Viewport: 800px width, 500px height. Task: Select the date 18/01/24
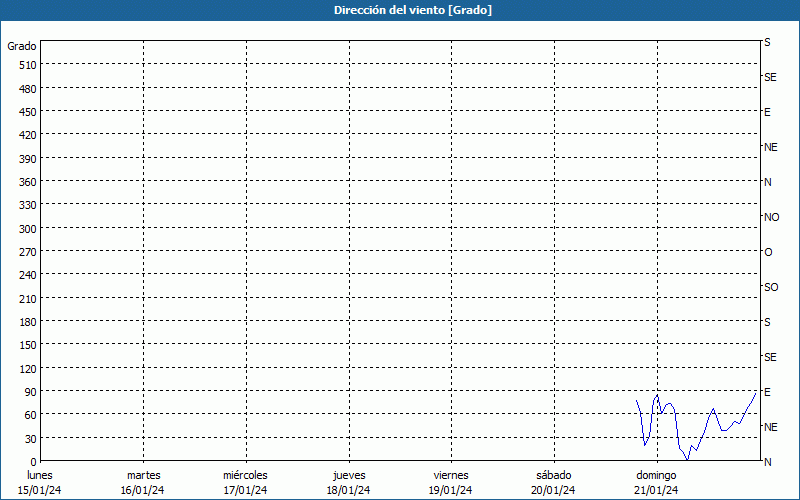point(348,490)
